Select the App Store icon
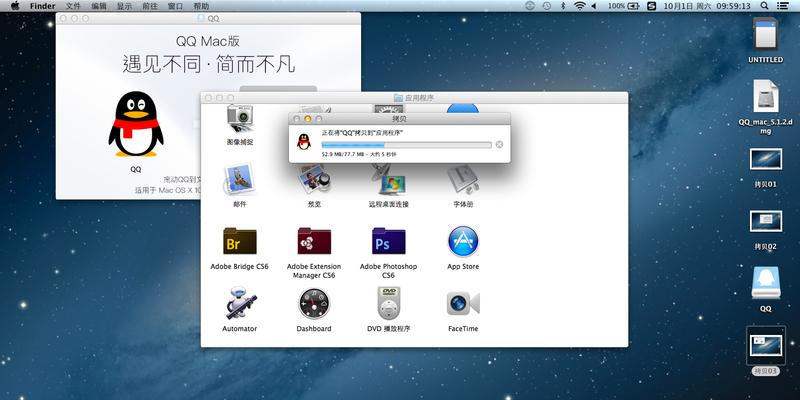Viewport: 800px width, 400px height. [x=463, y=241]
